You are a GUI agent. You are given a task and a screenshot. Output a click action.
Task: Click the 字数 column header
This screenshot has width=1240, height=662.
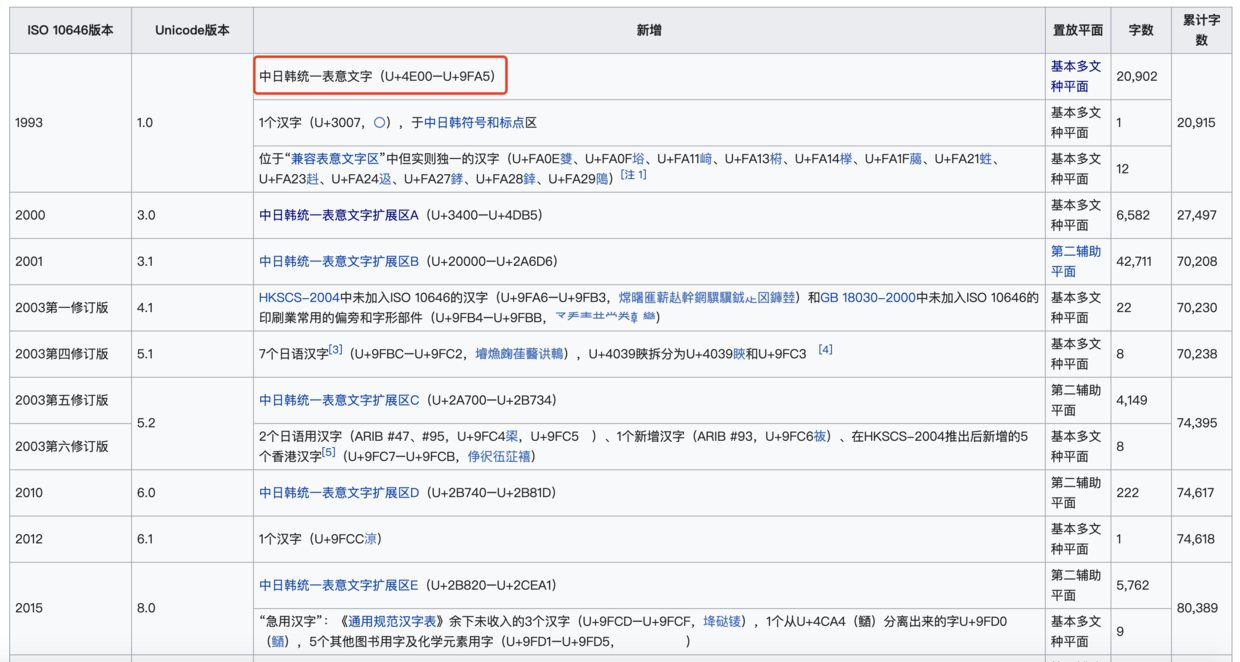(x=1141, y=30)
